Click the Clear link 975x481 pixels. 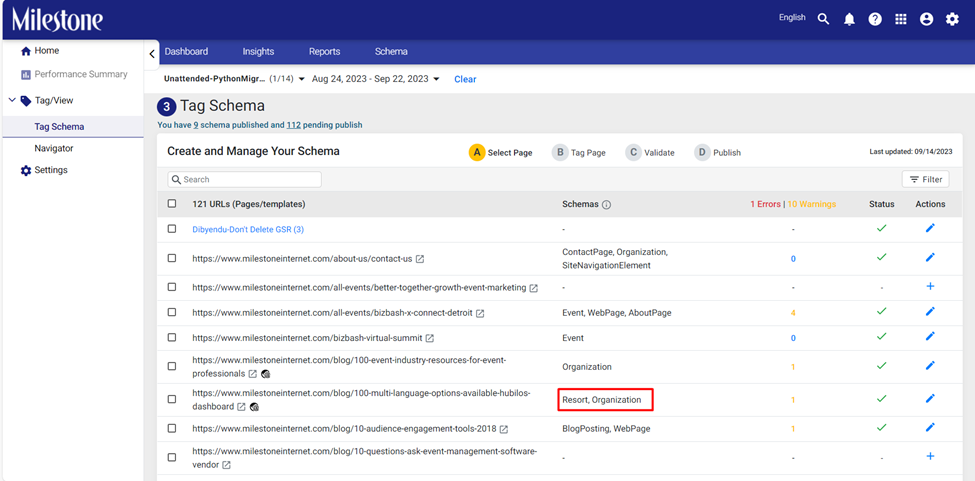465,79
